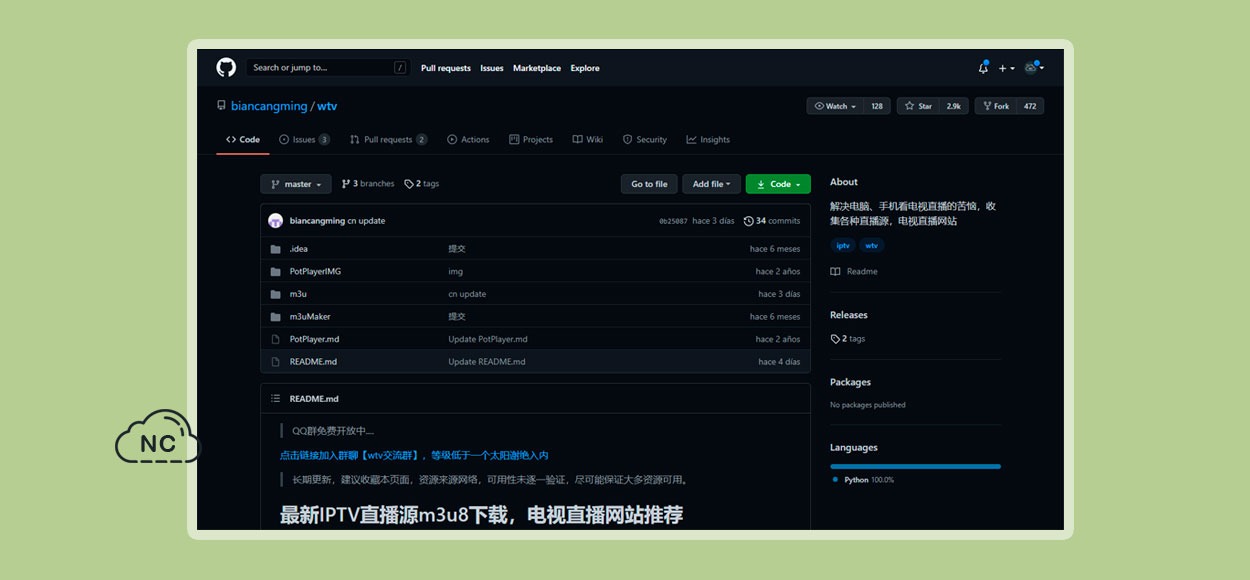Image resolution: width=1250 pixels, height=580 pixels.
Task: Switch to the Insights tab
Action: point(708,140)
